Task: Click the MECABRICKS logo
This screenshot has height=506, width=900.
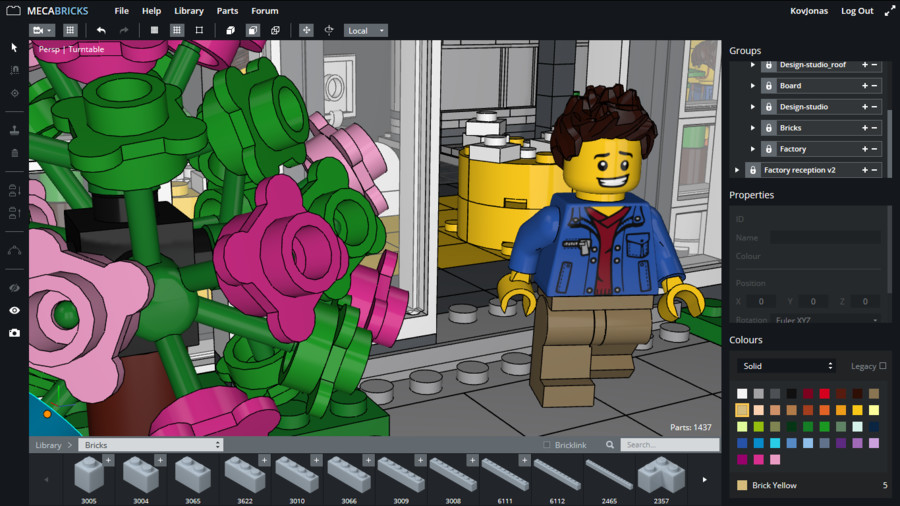Action: 48,11
